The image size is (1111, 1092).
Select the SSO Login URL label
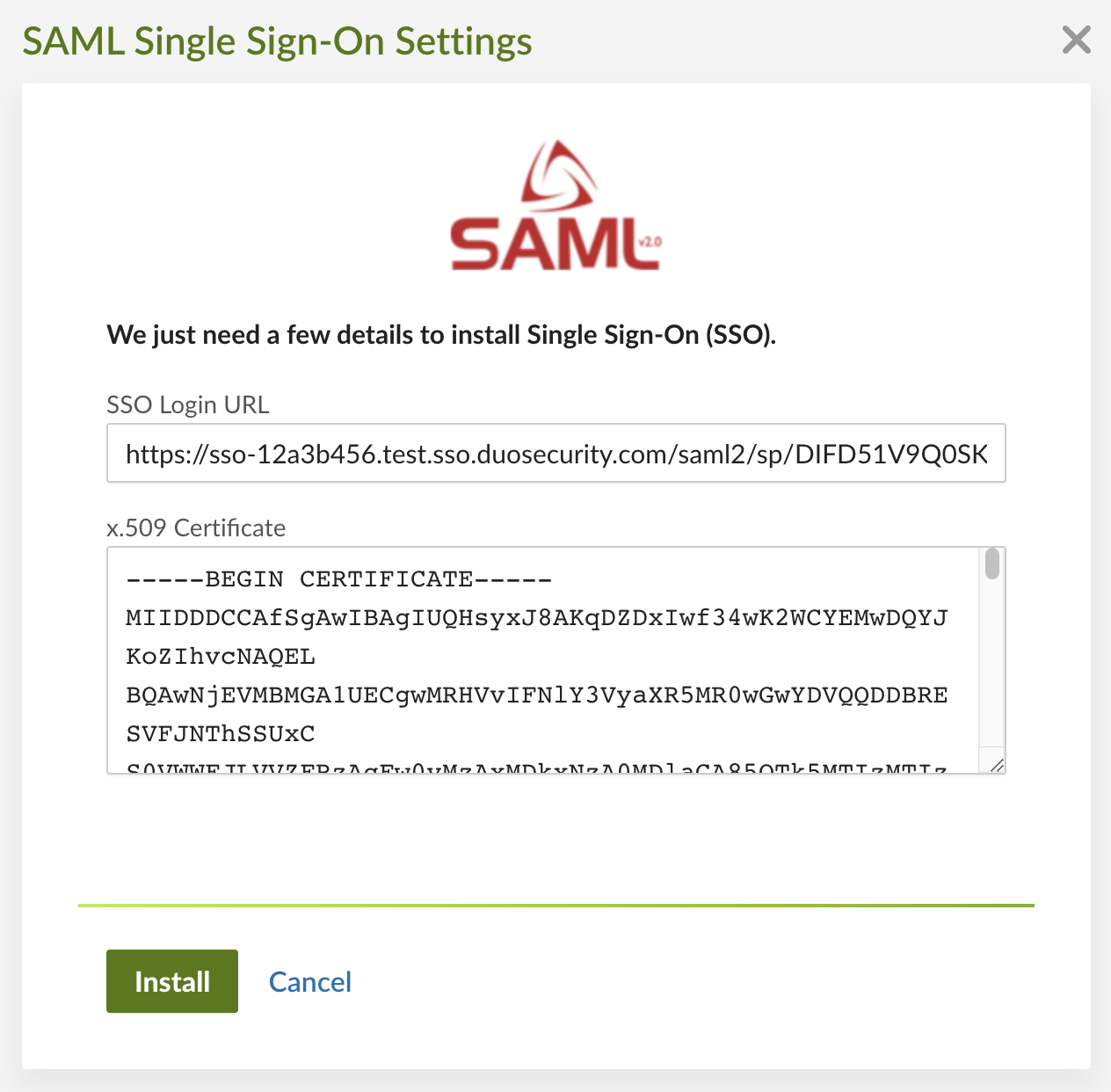tap(187, 404)
